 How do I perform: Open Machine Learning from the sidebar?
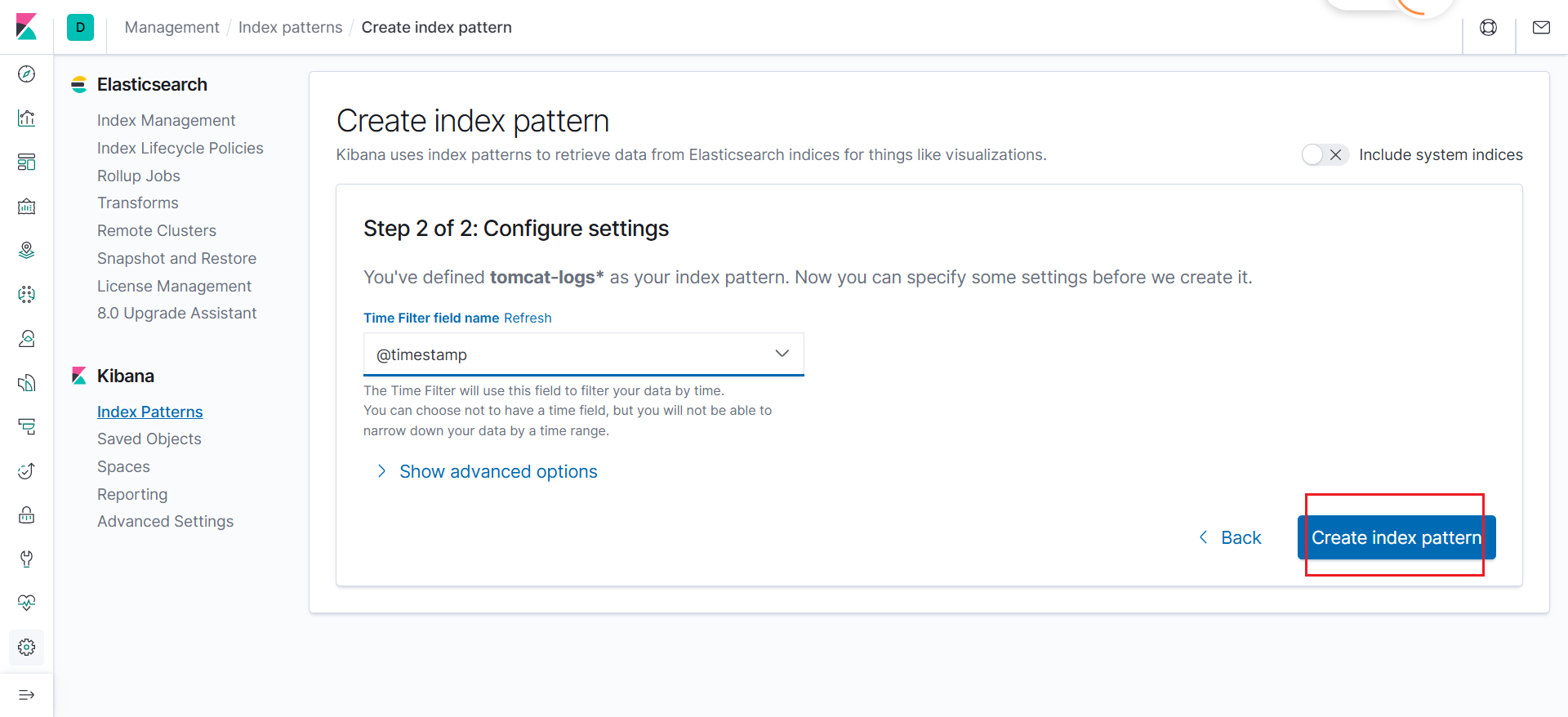point(26,294)
